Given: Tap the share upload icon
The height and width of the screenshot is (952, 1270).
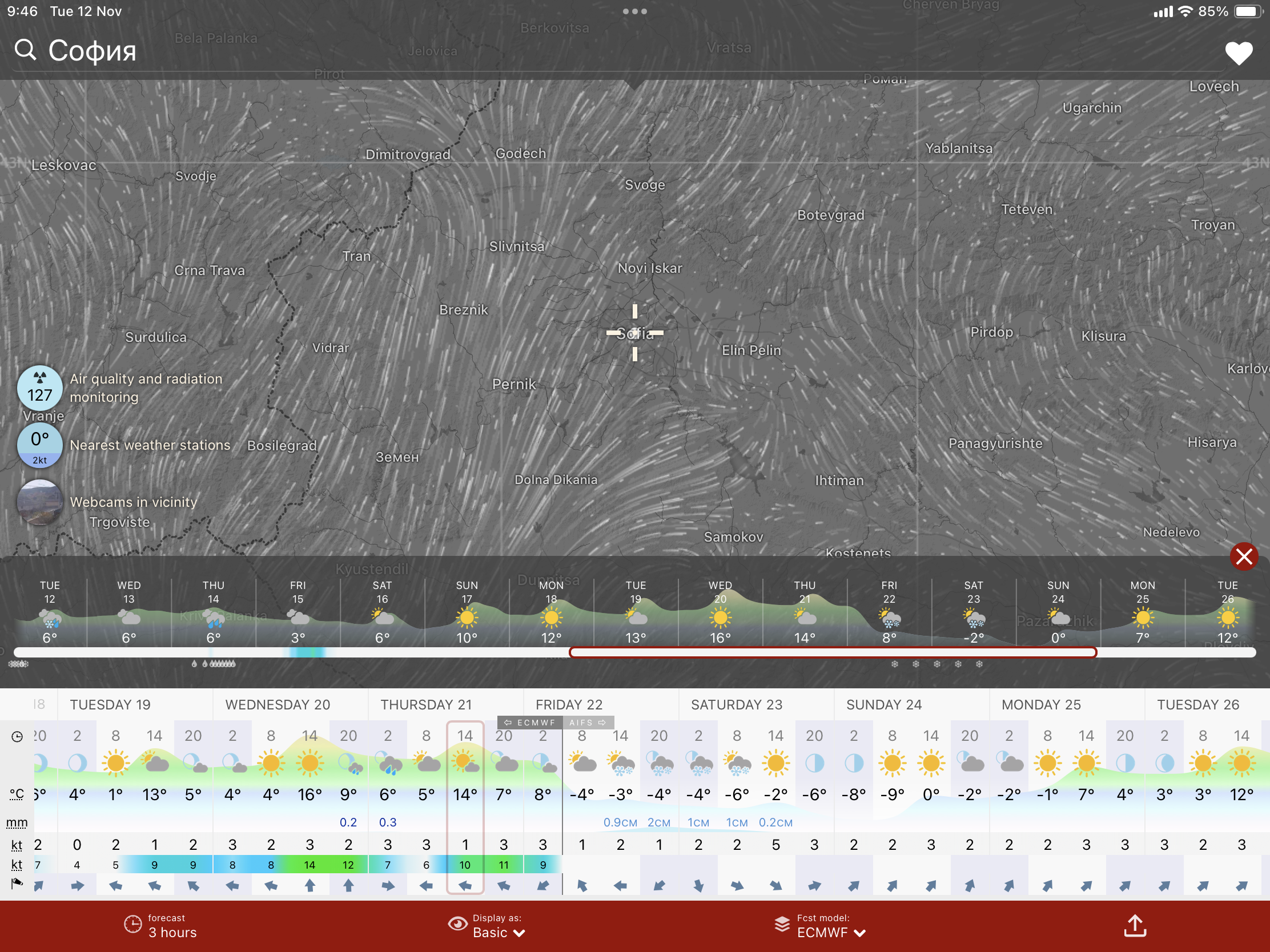Looking at the screenshot, I should (1135, 926).
